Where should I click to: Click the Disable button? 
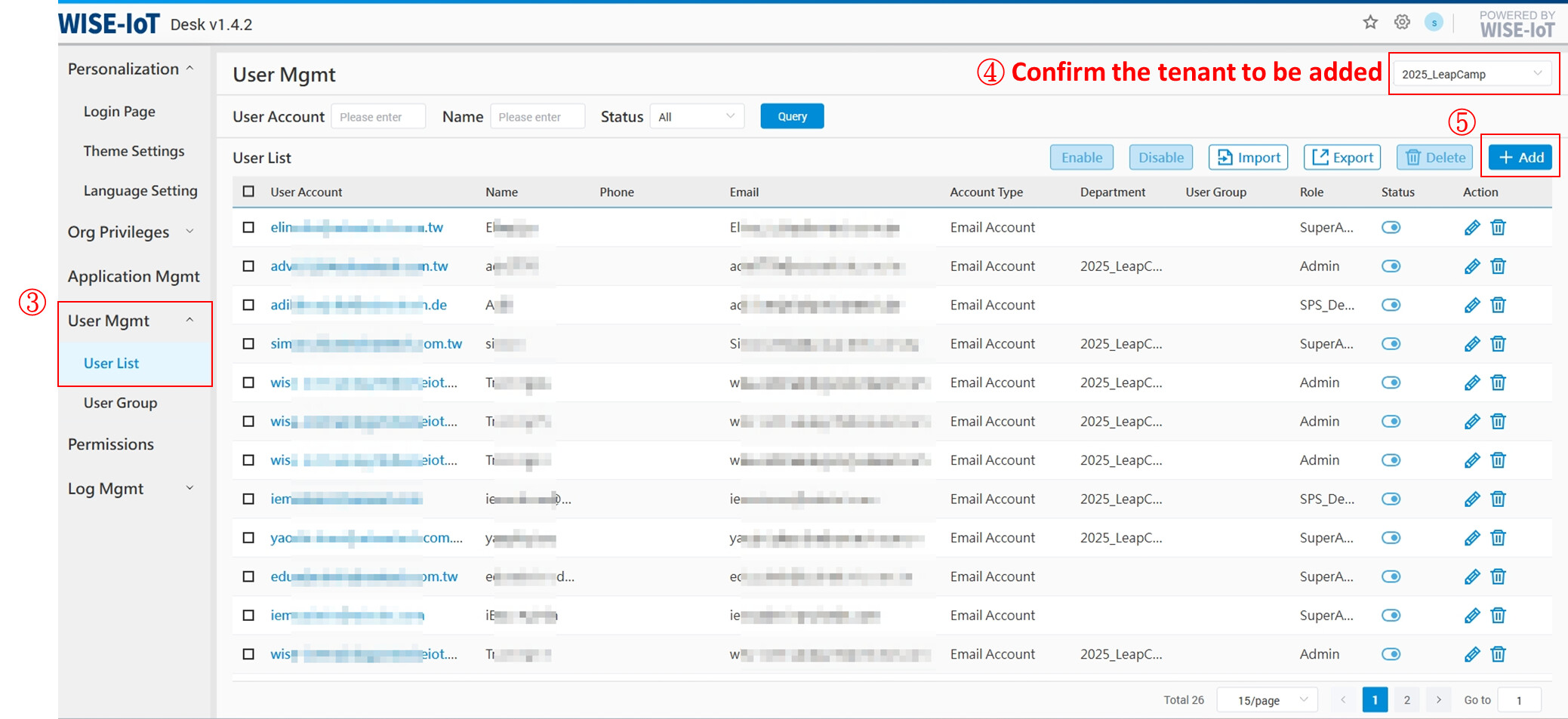click(x=1161, y=157)
